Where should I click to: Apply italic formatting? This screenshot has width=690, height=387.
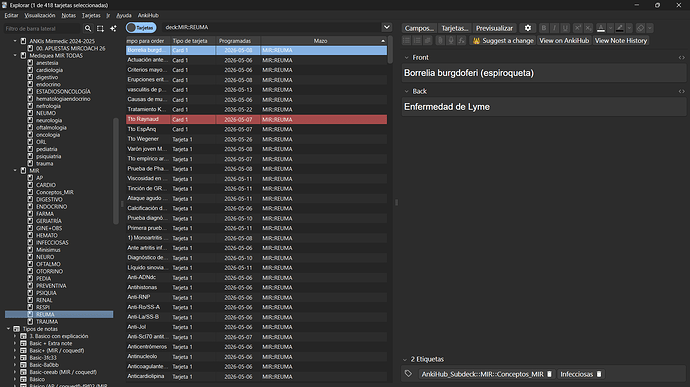(x=554, y=28)
